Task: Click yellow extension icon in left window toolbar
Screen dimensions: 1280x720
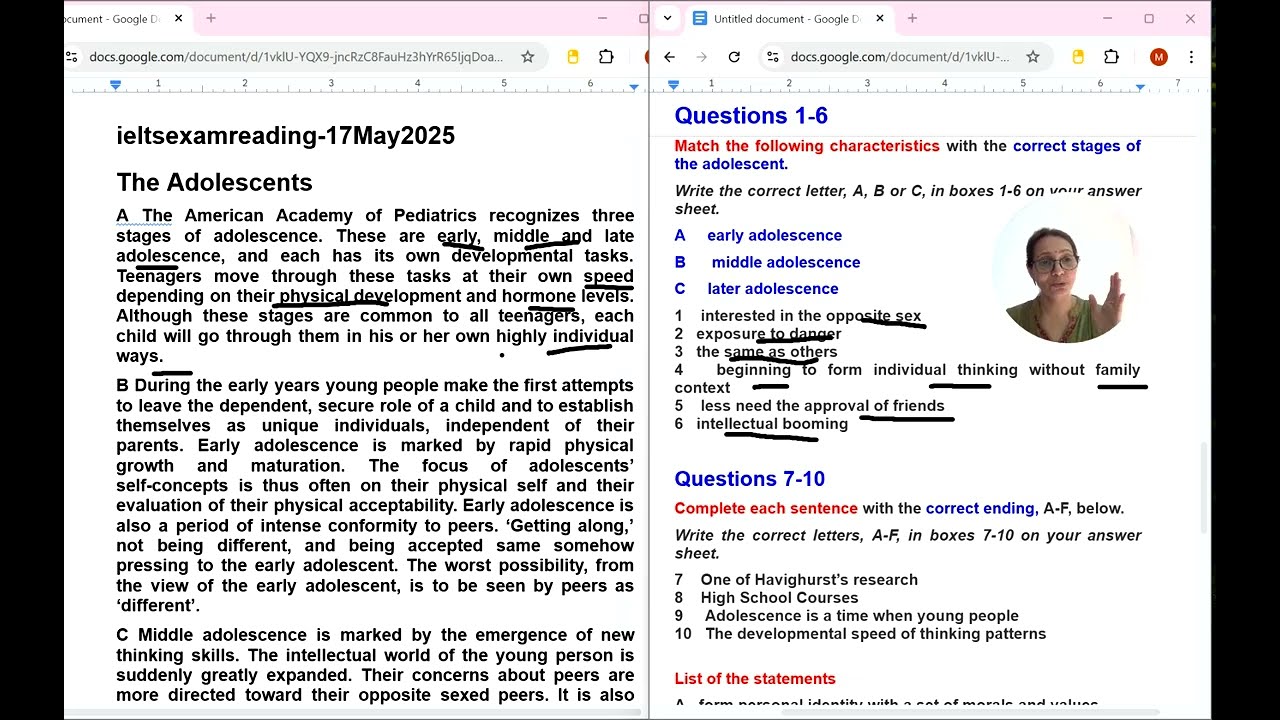Action: (x=573, y=57)
